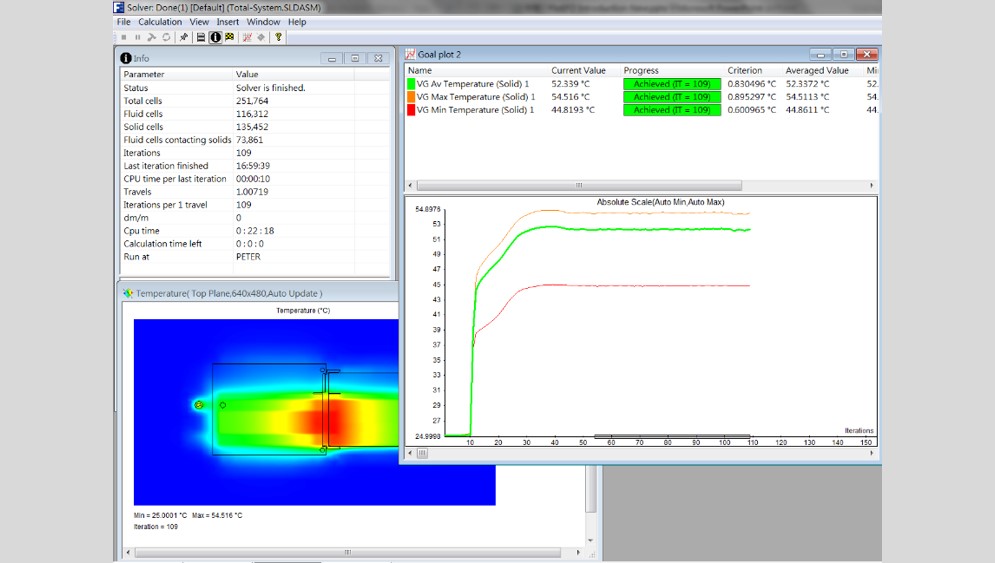Click current value 52.339 °C
Image resolution: width=995 pixels, height=563 pixels.
570,84
